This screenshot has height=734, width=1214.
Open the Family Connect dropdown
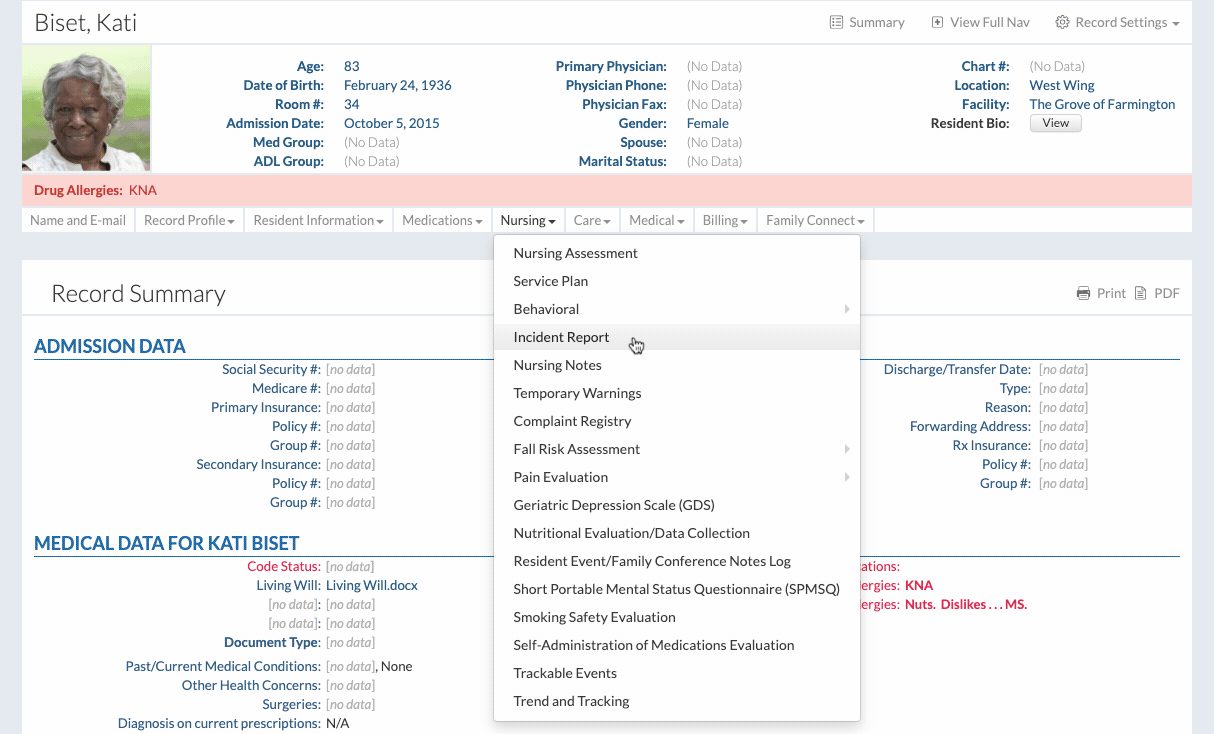[815, 220]
